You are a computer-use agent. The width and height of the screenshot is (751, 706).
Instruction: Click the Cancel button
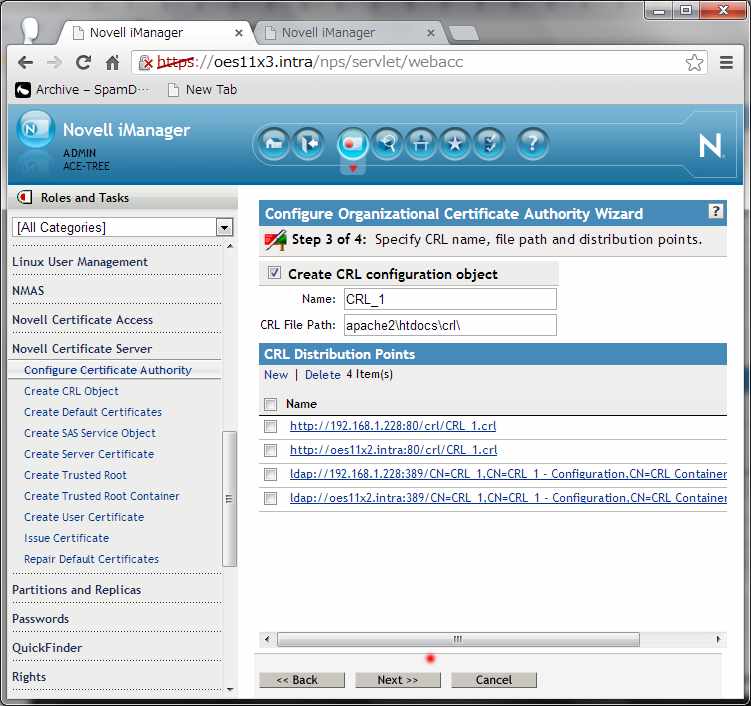494,680
